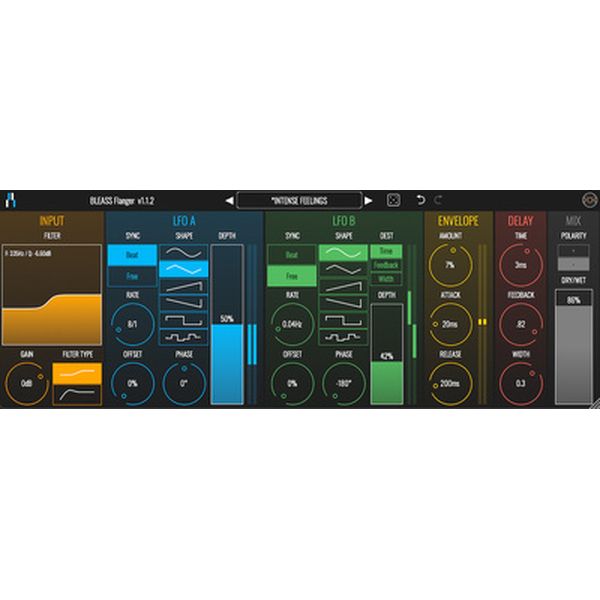
Task: Switch LFO B sync to Beat
Action: coord(291,255)
